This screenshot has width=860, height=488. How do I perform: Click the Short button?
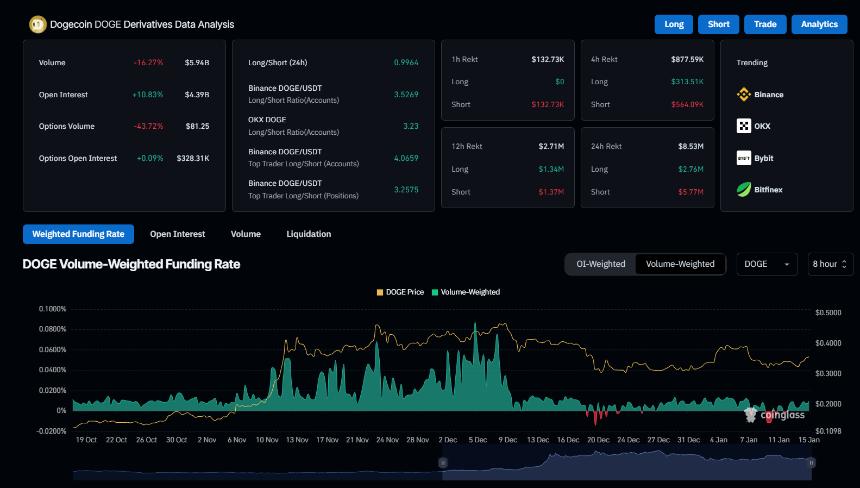pyautogui.click(x=718, y=24)
